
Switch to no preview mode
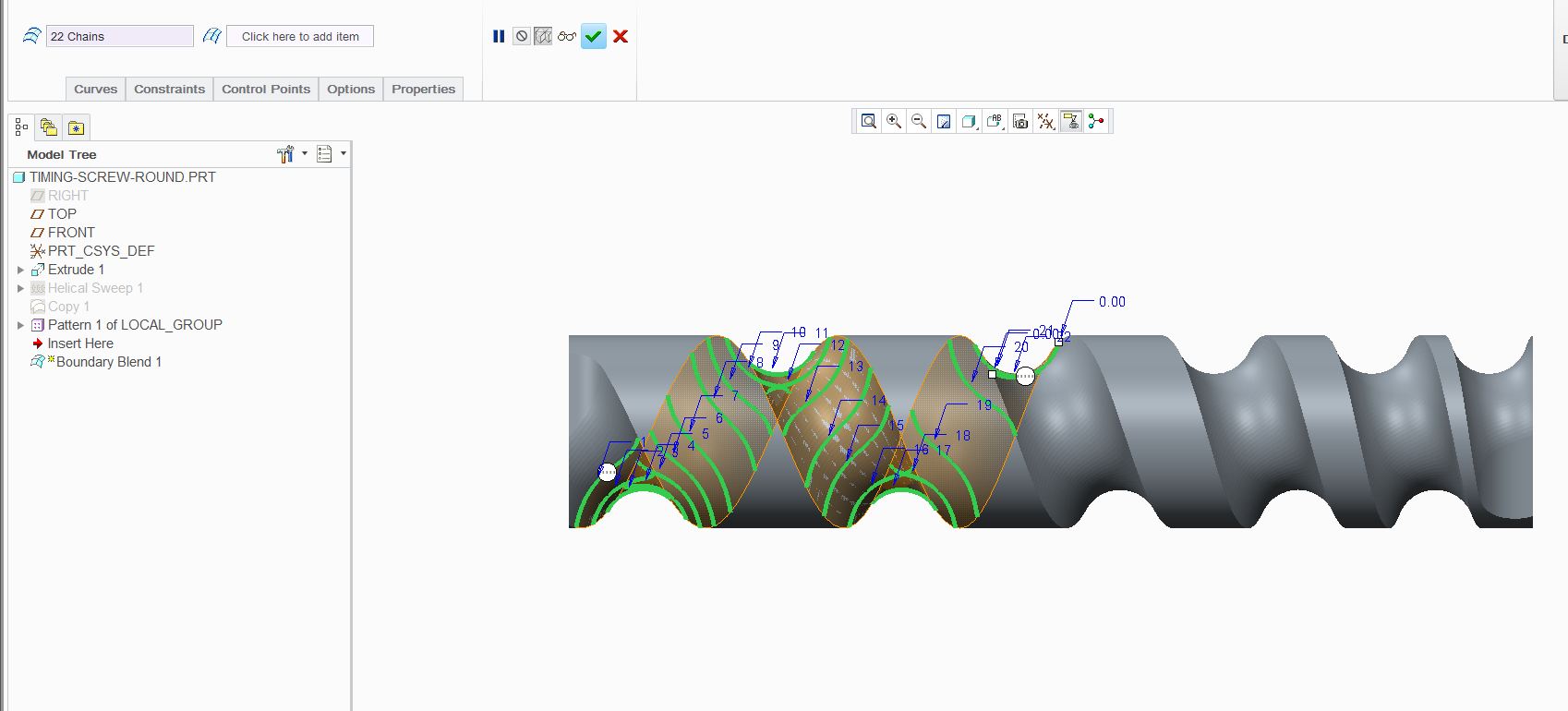click(522, 36)
